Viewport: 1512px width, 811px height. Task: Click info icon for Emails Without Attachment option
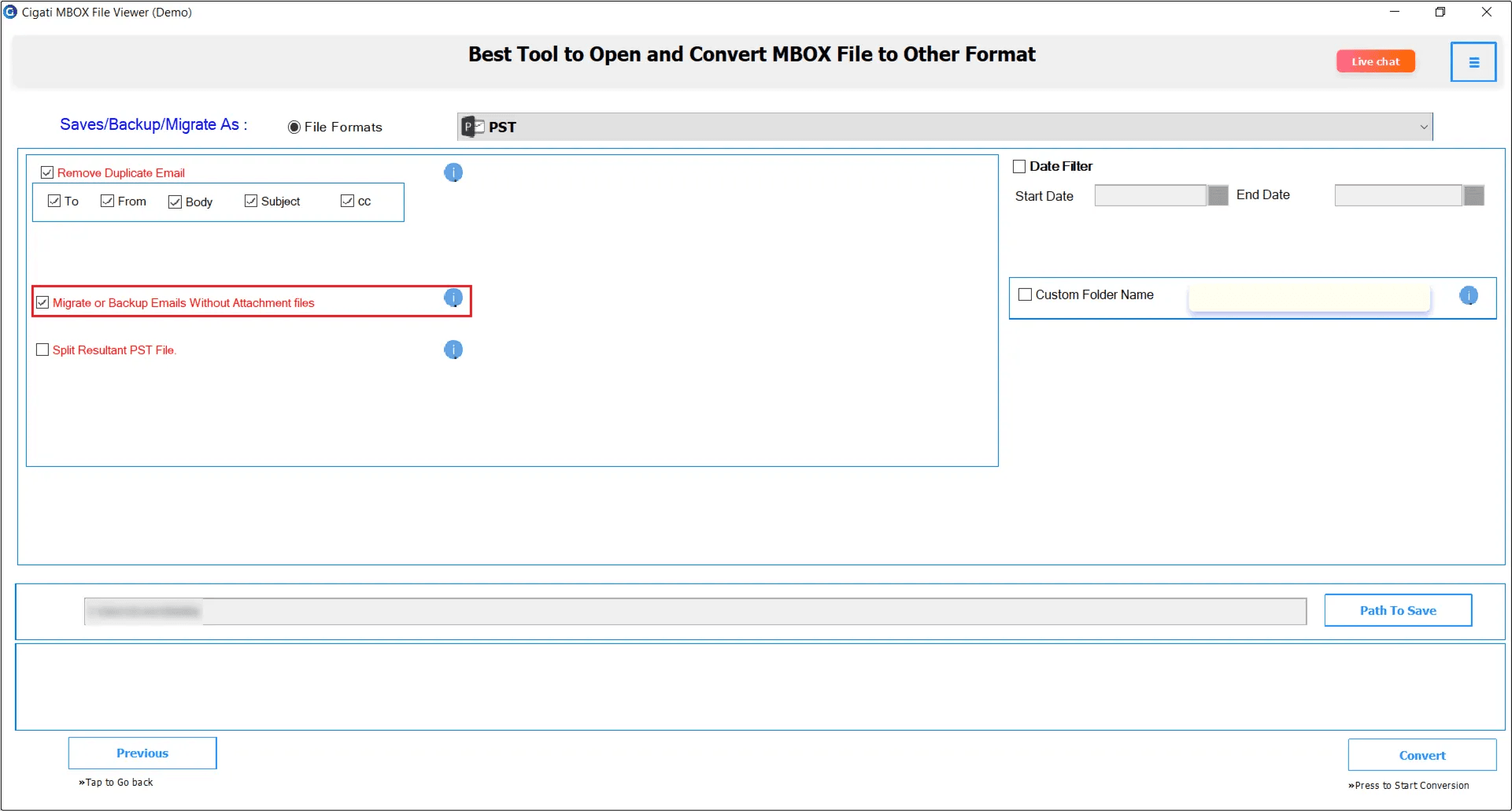(x=453, y=298)
